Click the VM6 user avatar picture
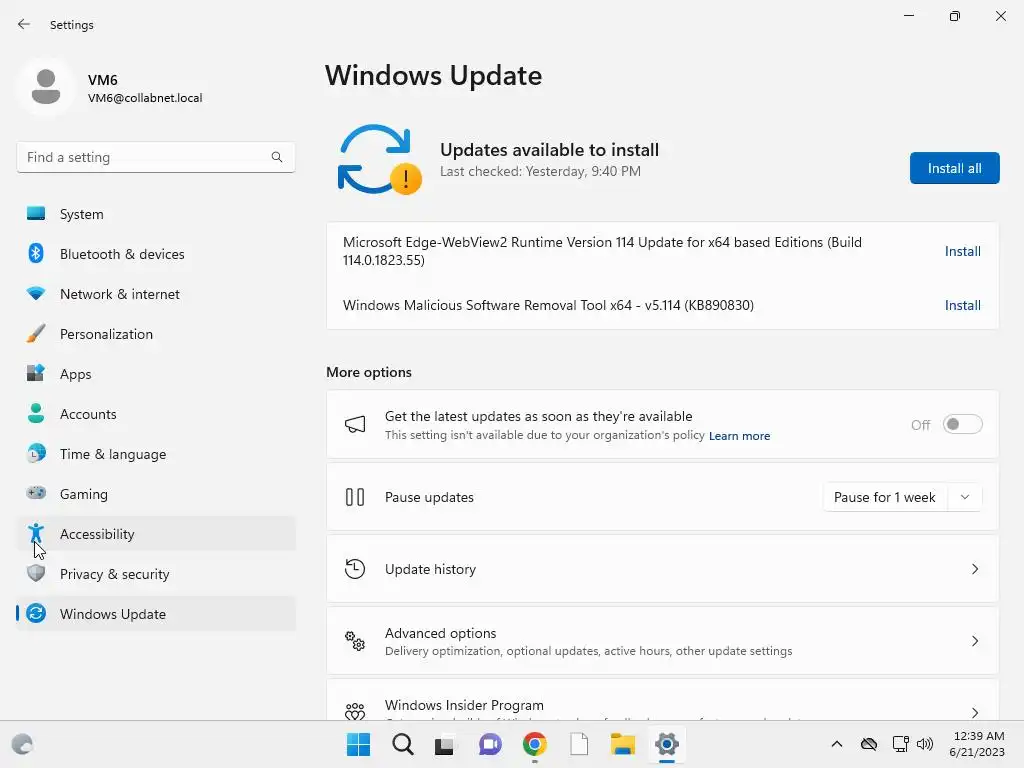This screenshot has width=1024, height=768. [46, 86]
